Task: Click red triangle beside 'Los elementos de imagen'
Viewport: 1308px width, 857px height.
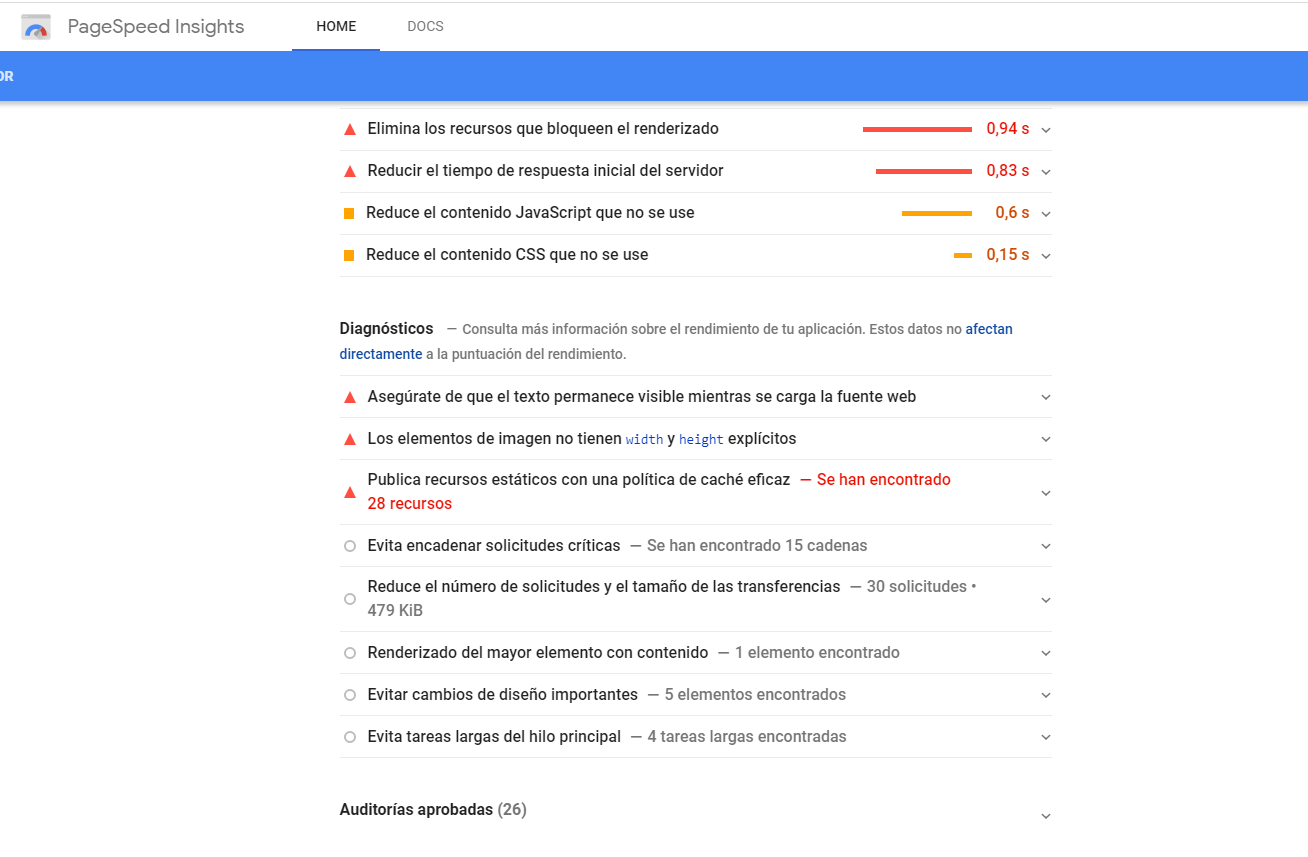Action: [x=350, y=439]
